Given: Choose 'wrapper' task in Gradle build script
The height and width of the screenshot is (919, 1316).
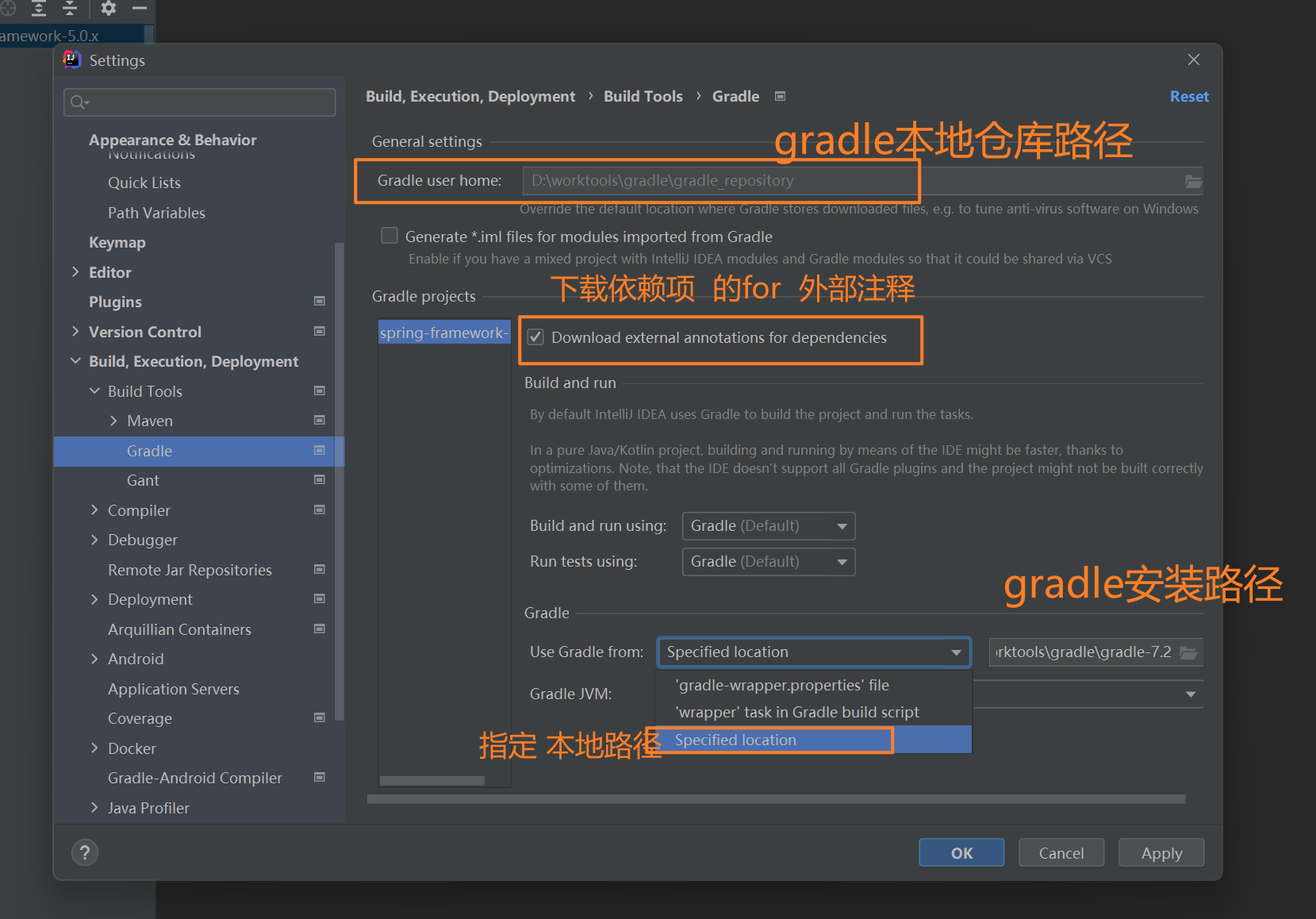Looking at the screenshot, I should click(x=796, y=712).
